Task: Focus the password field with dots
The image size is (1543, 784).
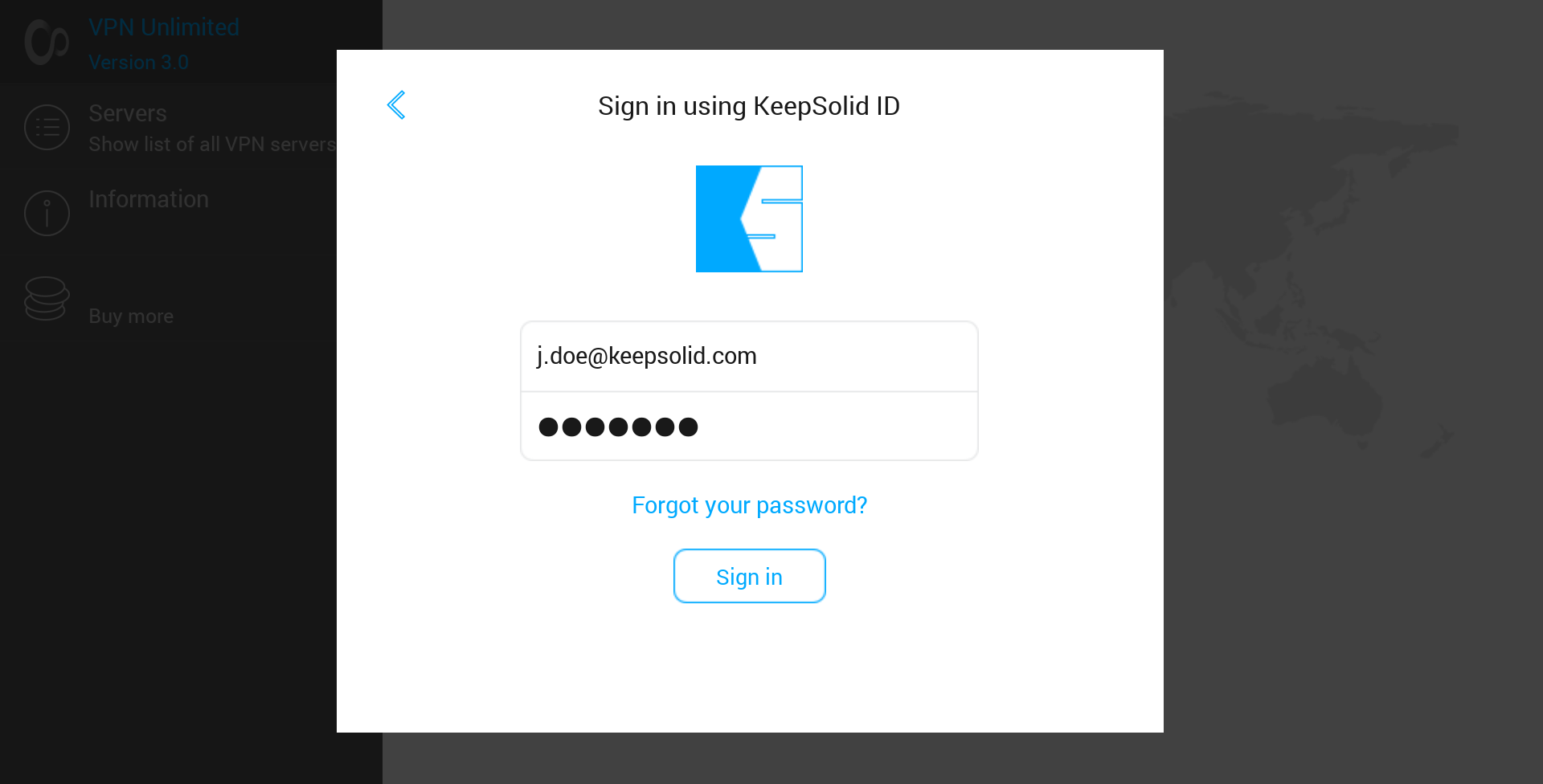Action: coord(748,427)
